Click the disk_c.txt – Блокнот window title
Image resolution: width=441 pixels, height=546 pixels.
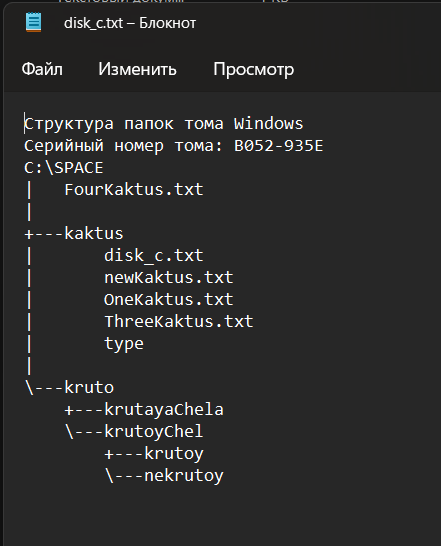point(130,23)
